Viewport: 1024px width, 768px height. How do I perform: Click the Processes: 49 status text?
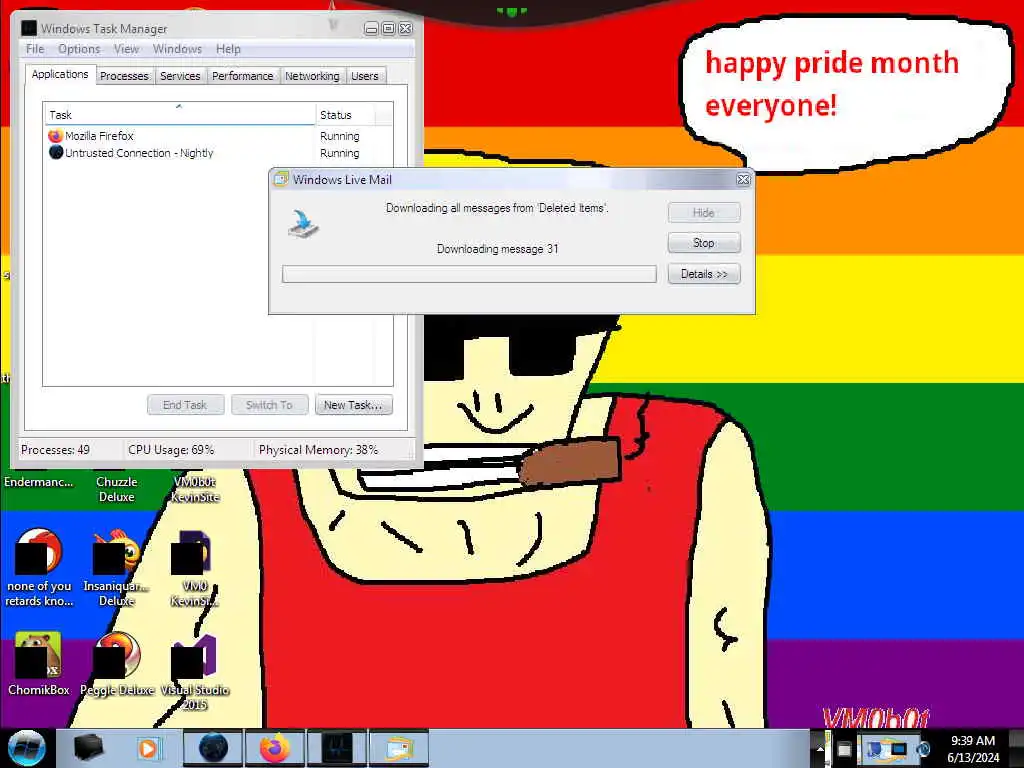coord(56,450)
